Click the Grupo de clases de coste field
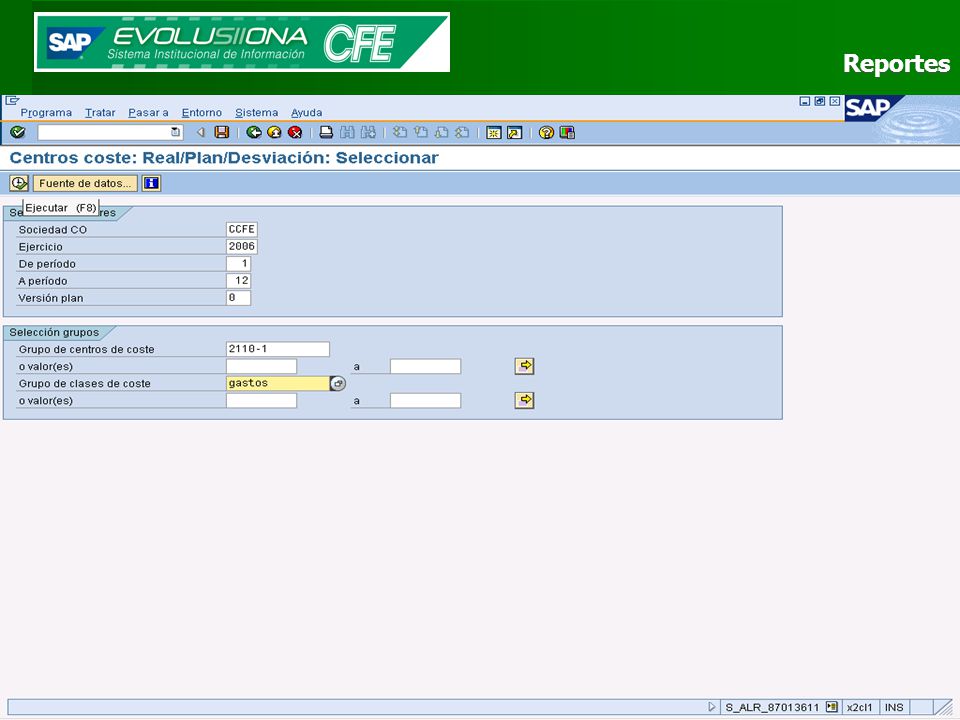Viewport: 960px width, 720px height. coord(277,383)
